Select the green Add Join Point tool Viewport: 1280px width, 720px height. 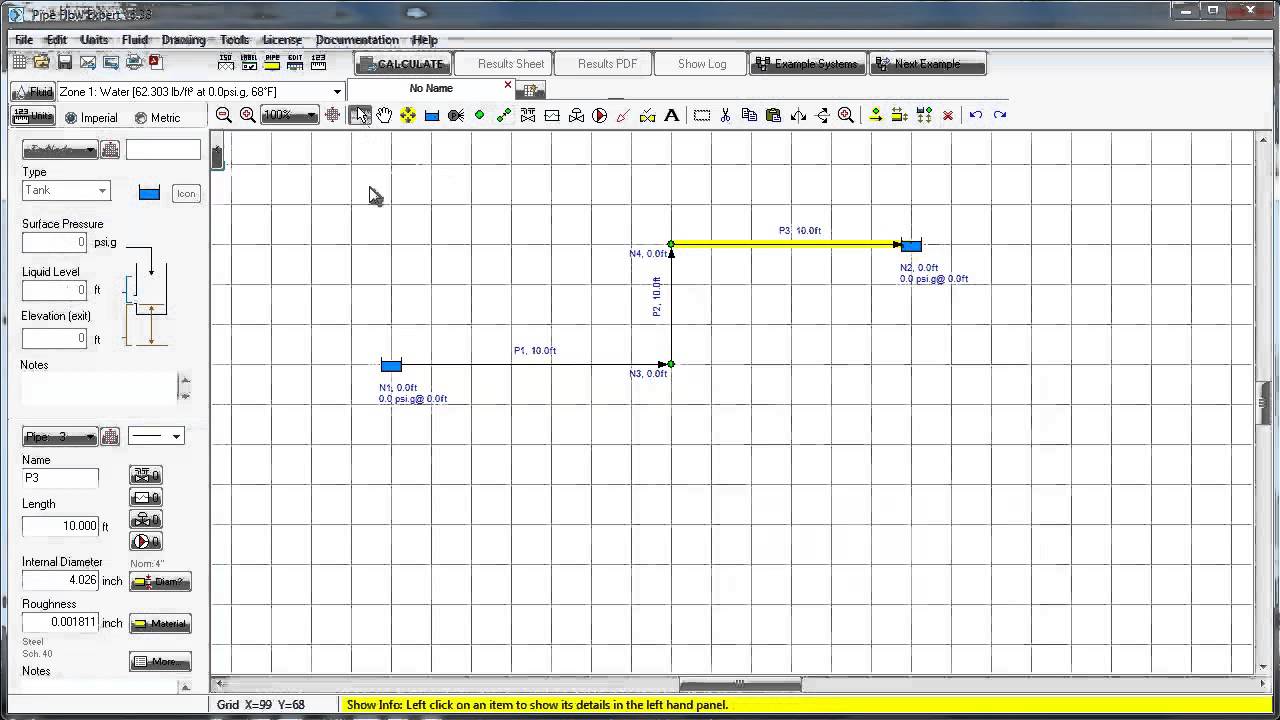[480, 115]
